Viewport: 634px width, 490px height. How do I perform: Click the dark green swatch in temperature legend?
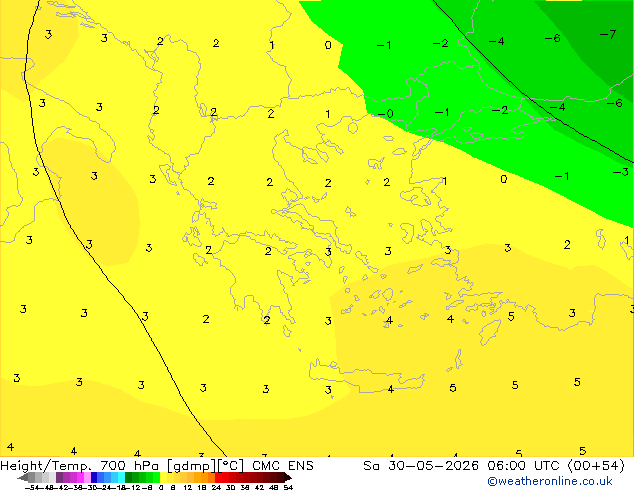129,477
